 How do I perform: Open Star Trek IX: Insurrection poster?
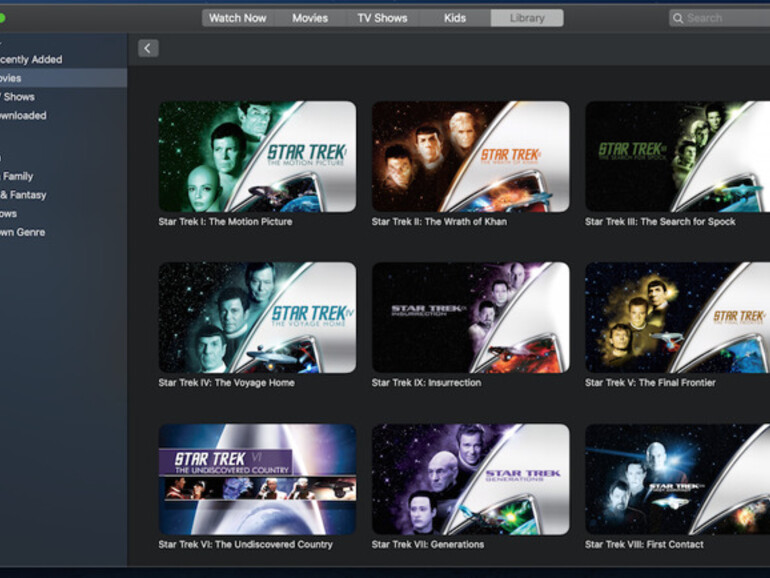click(x=470, y=317)
